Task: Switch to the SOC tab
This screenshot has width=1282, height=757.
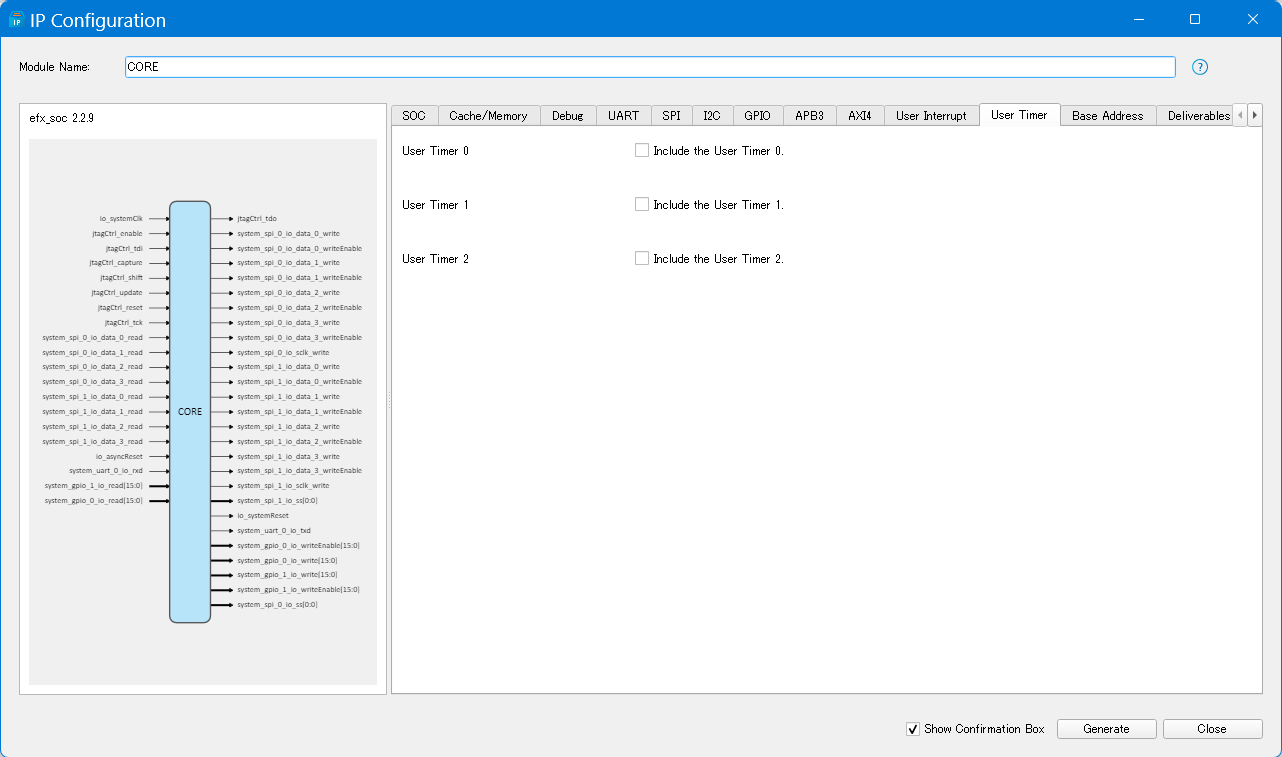Action: (x=414, y=116)
